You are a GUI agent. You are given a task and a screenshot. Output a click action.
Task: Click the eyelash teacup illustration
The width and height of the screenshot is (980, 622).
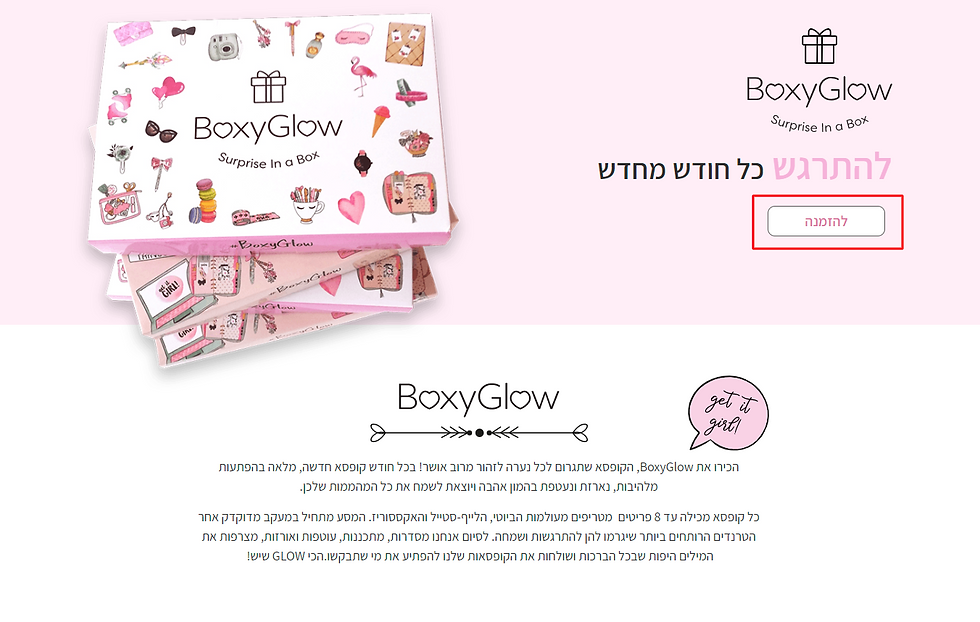308,203
